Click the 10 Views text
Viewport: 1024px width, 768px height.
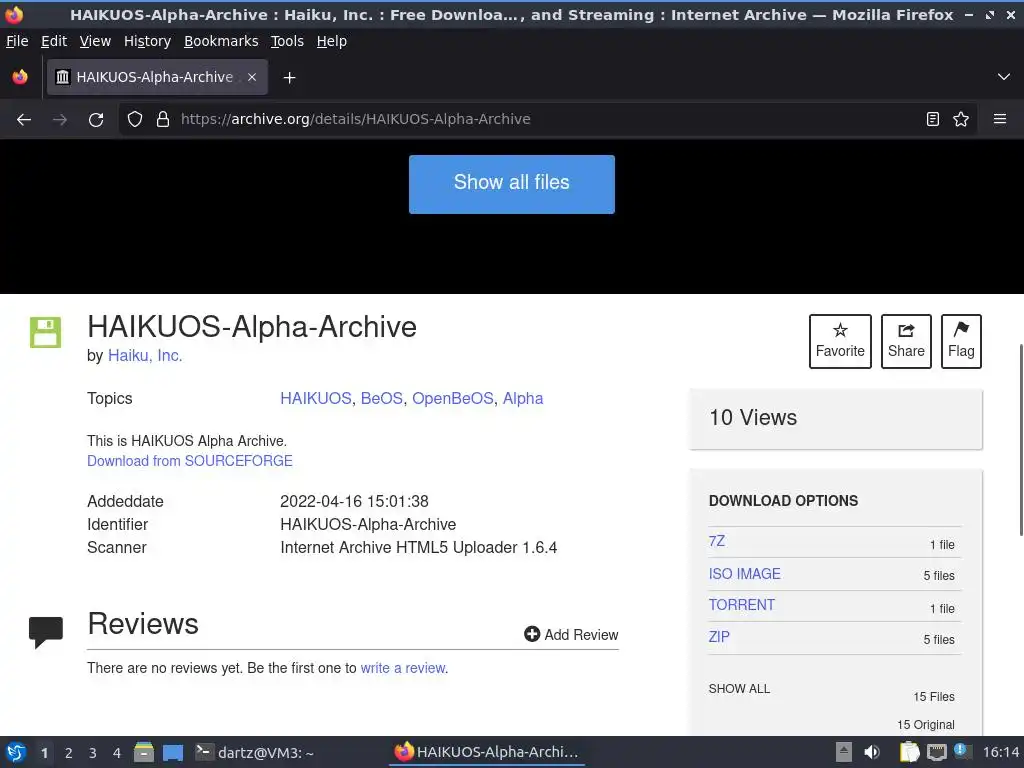753,418
